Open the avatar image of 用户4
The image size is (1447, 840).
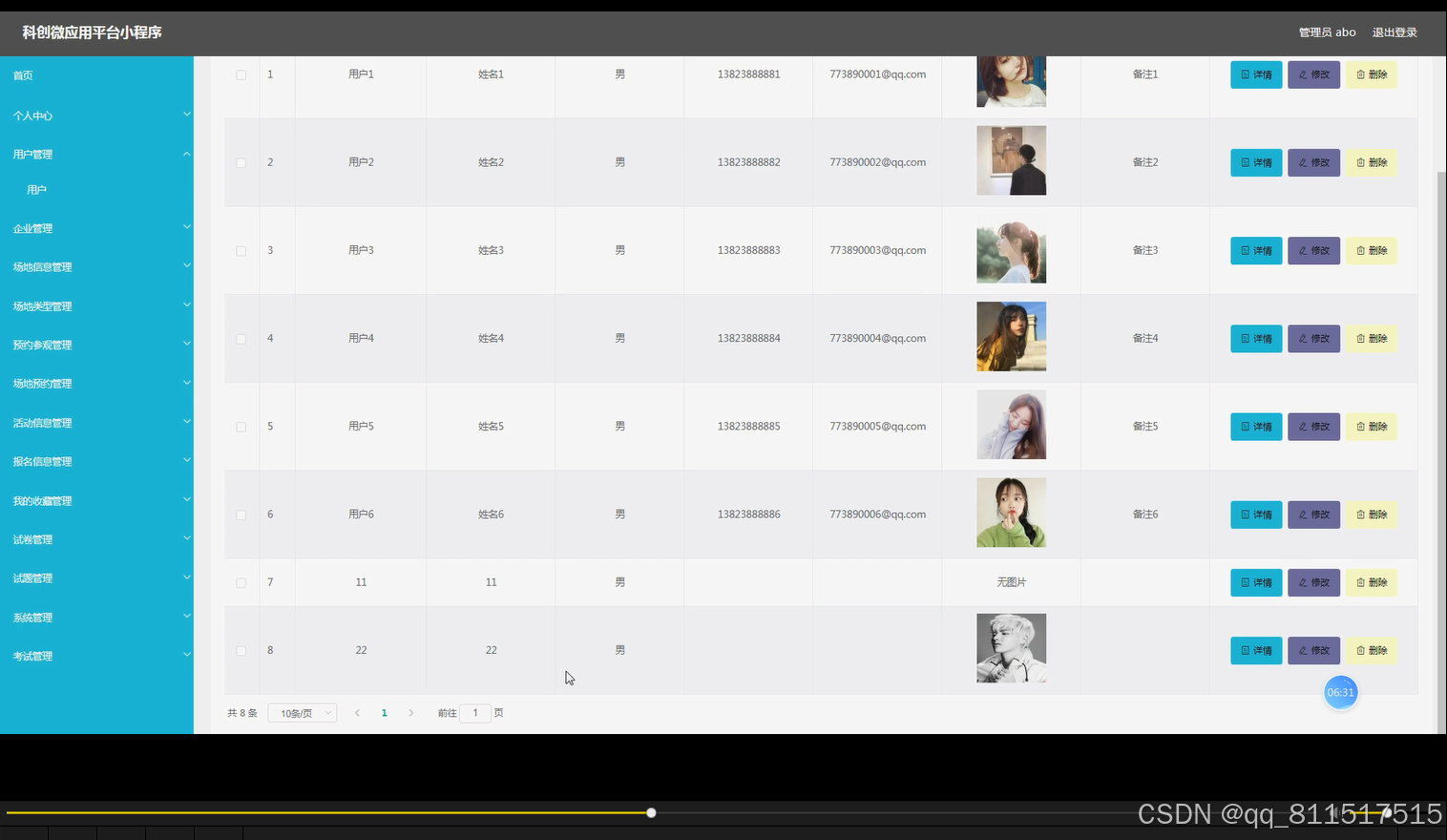point(1011,336)
